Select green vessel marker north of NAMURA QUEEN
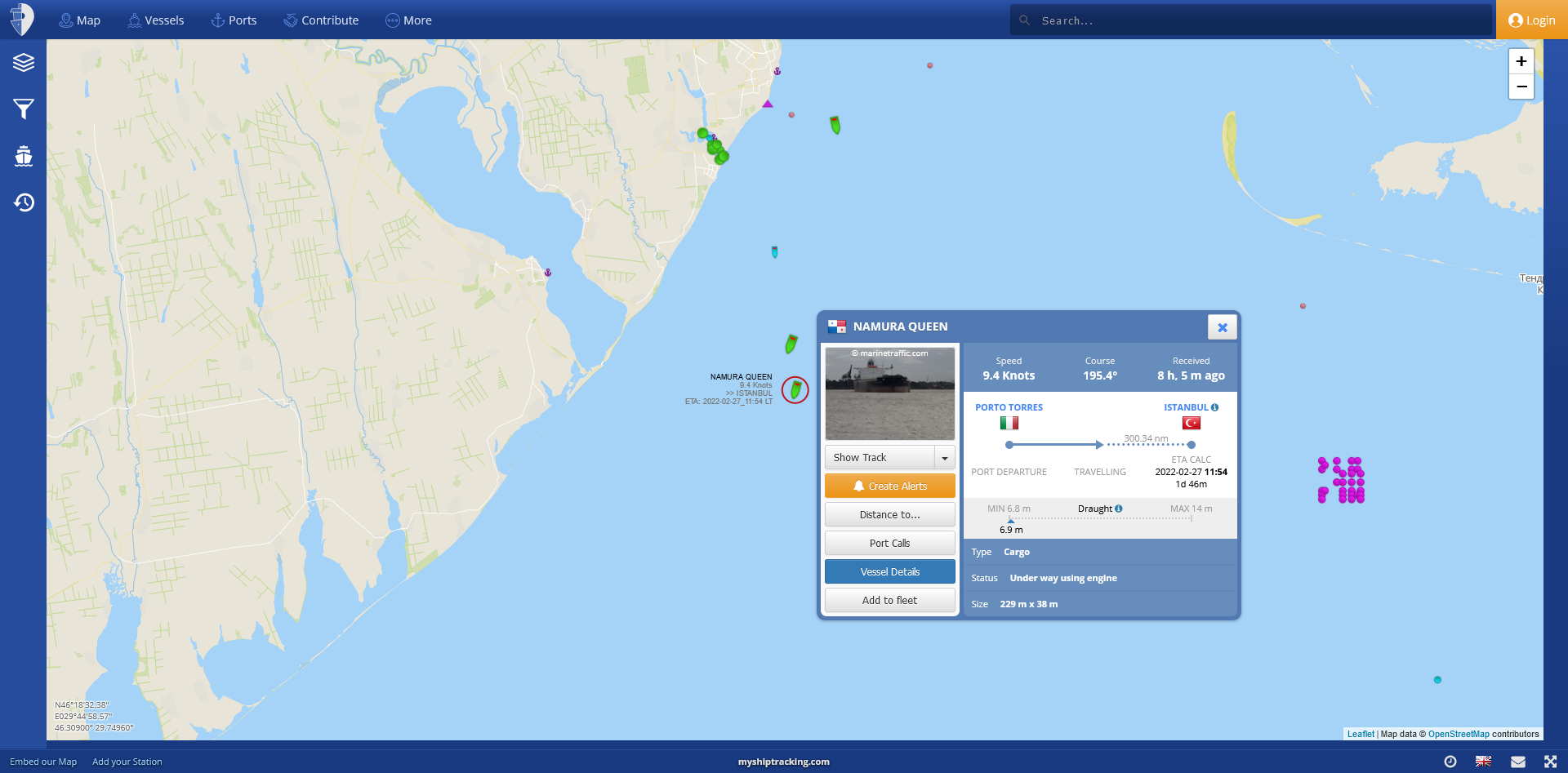Screen dimensions: 1568x773 [791, 344]
